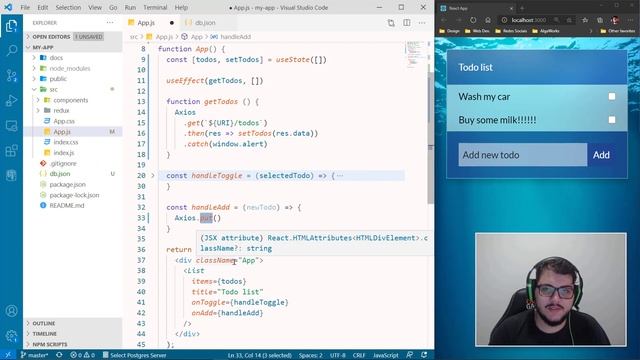Click the master branch indicator

point(34,355)
